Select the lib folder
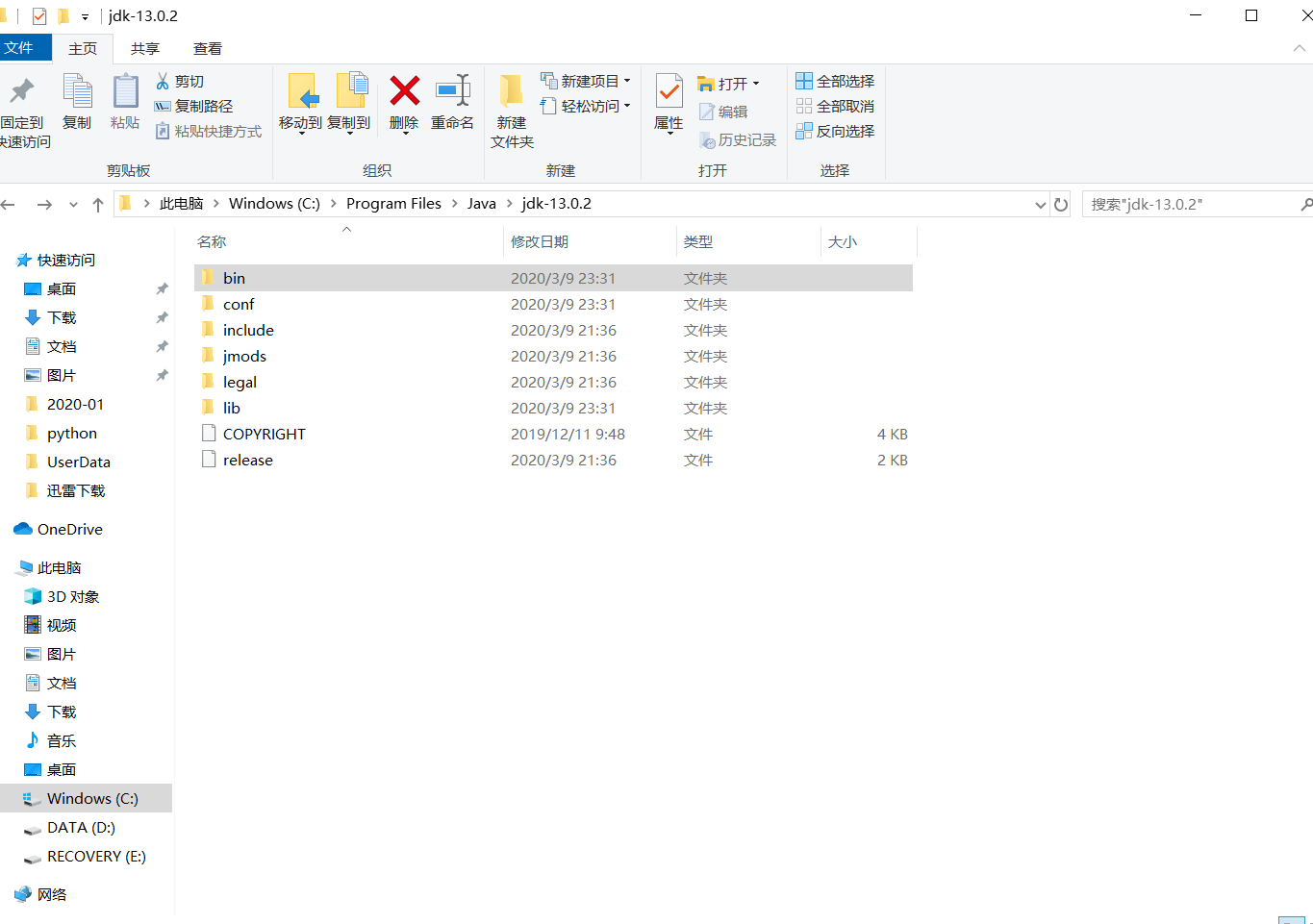The width and height of the screenshot is (1313, 924). click(x=553, y=408)
